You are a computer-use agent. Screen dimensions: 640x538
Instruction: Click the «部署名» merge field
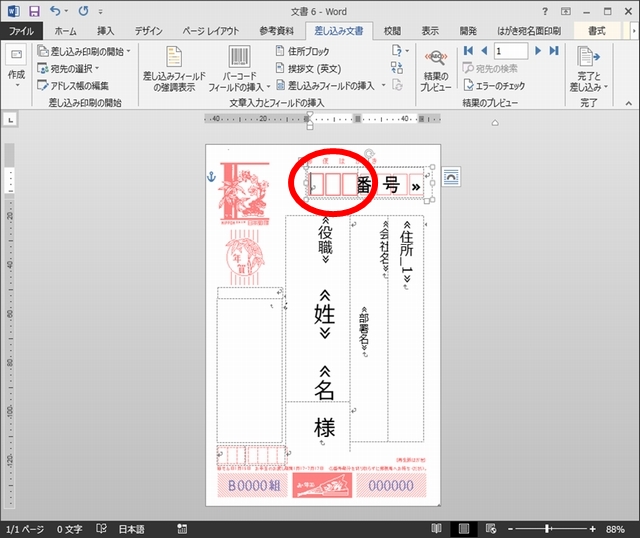tap(364, 329)
